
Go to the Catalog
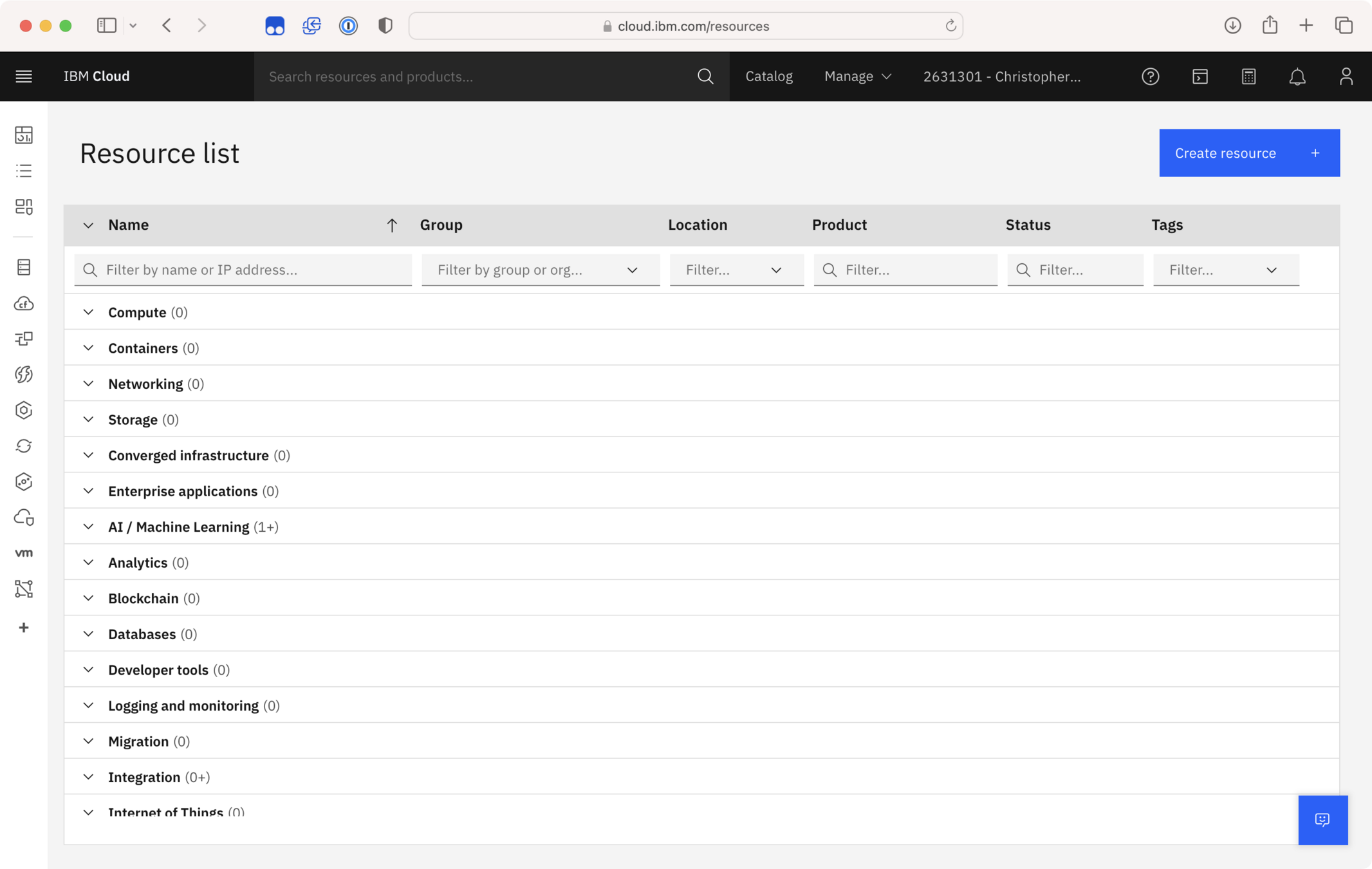[768, 77]
